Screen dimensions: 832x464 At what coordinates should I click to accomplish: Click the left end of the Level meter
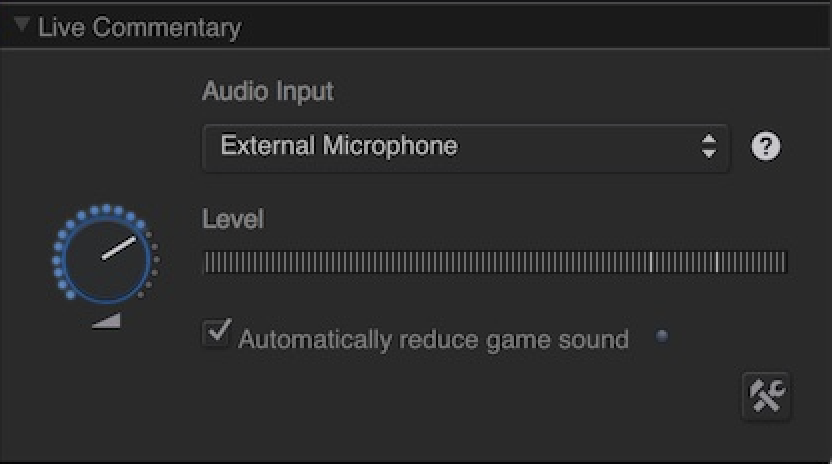(x=207, y=263)
